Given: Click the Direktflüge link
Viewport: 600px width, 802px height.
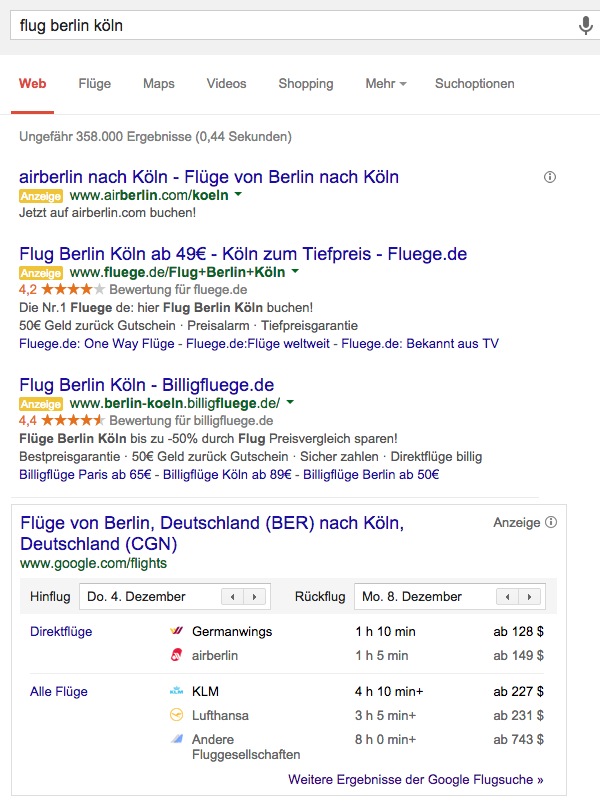Looking at the screenshot, I should 61,631.
